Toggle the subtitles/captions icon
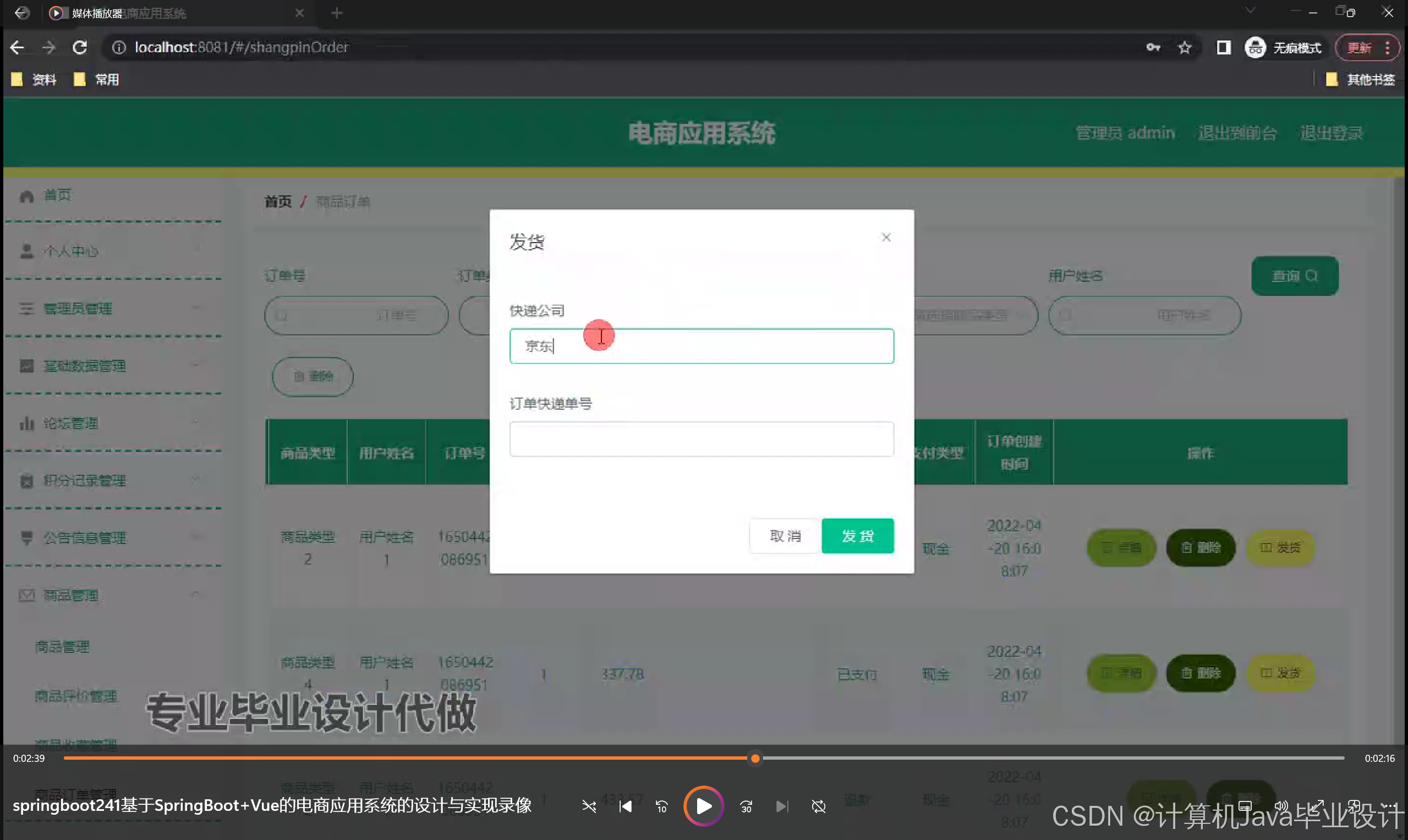The height and width of the screenshot is (840, 1408). (x=1245, y=805)
